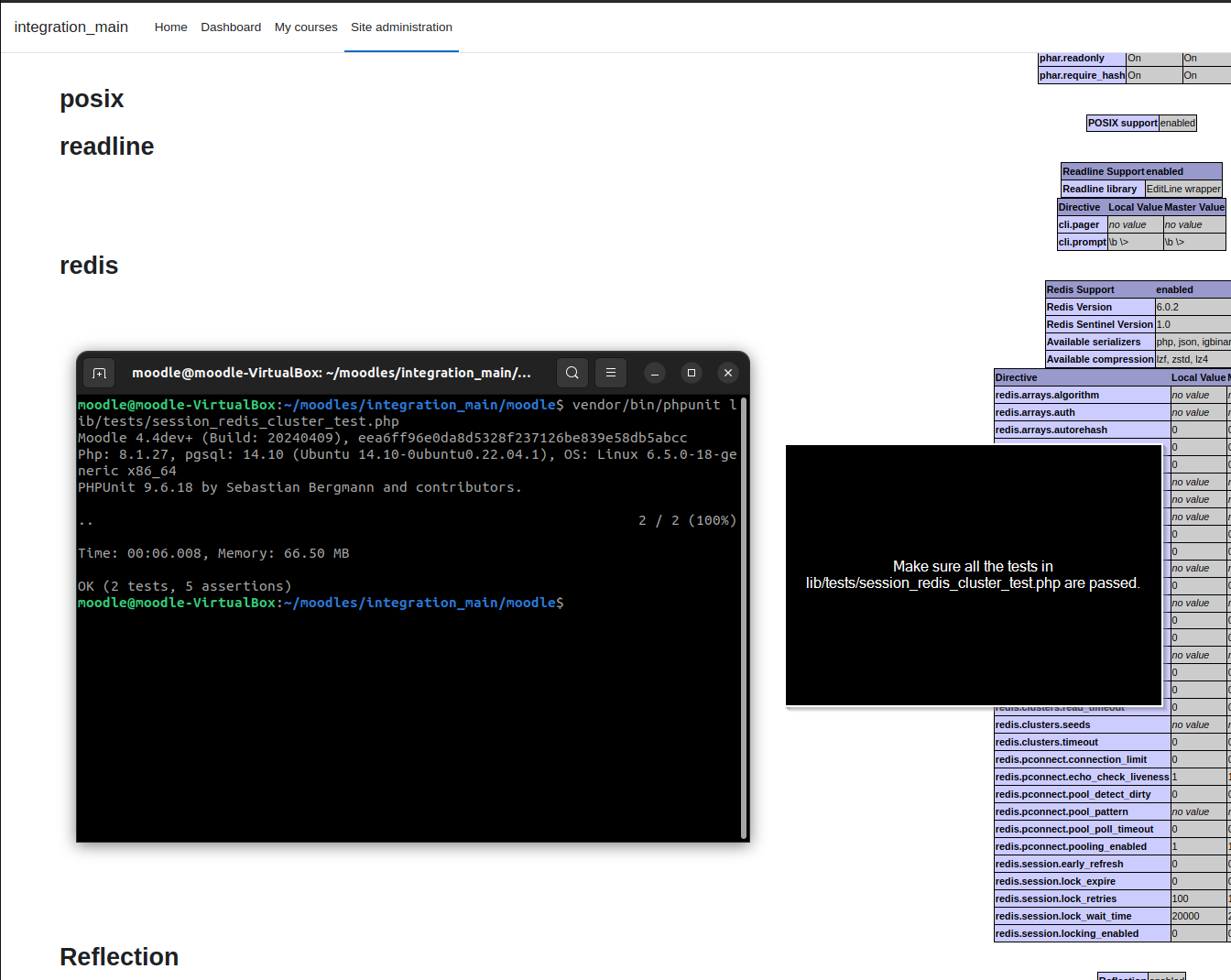Click the EditLine wrapper value
The image size is (1231, 980).
pos(1183,189)
